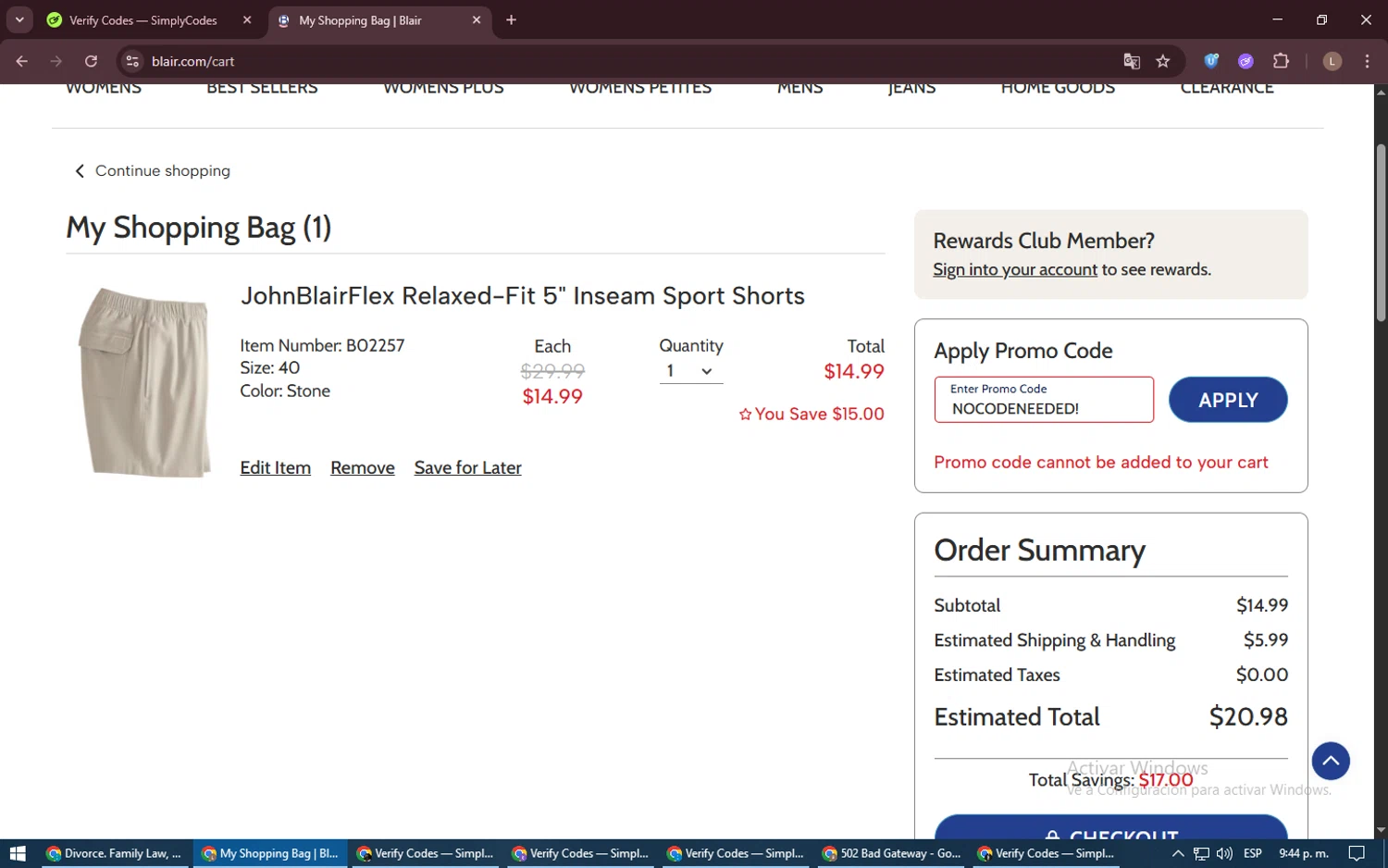Click Save for Later link
1388x868 pixels.
point(467,468)
